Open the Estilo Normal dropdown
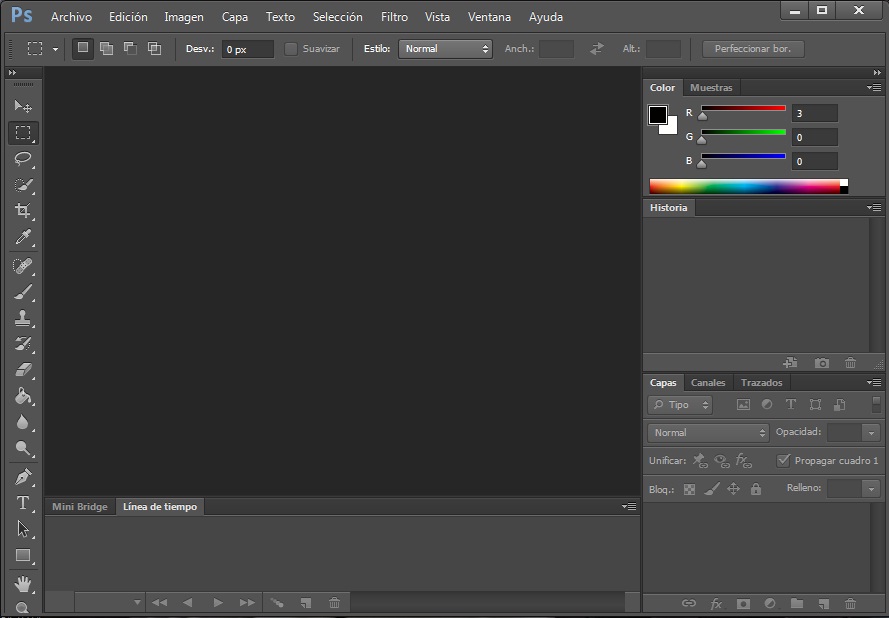 click(x=445, y=49)
